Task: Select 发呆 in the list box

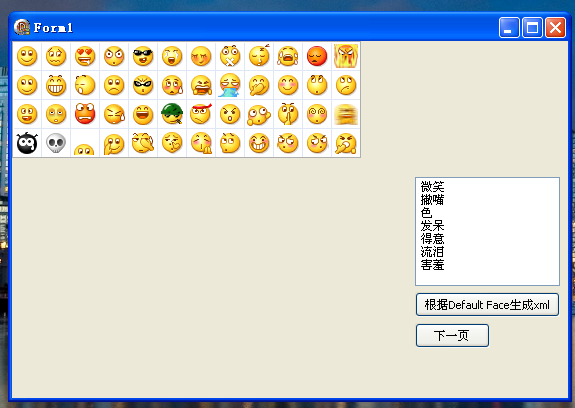Action: [x=432, y=225]
